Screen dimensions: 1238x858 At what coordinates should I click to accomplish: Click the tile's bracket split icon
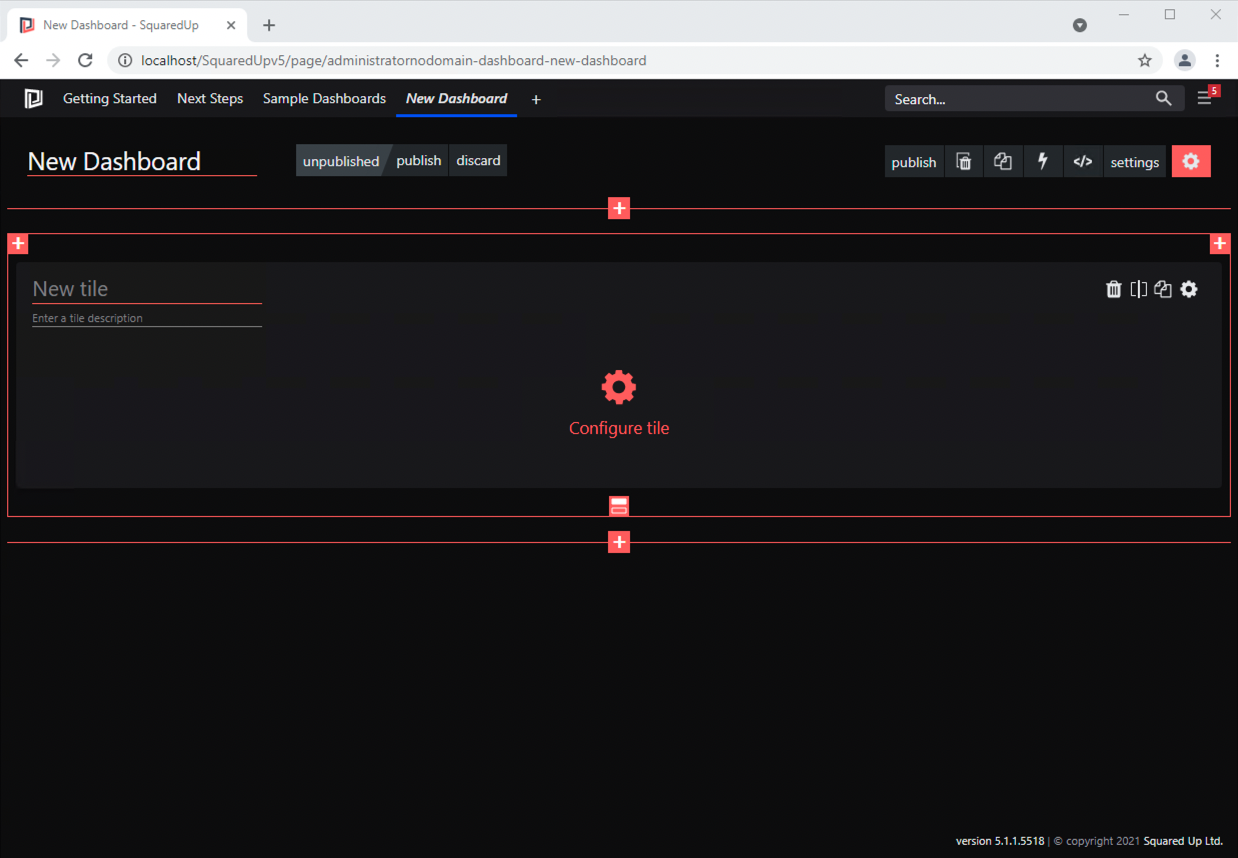1139,289
